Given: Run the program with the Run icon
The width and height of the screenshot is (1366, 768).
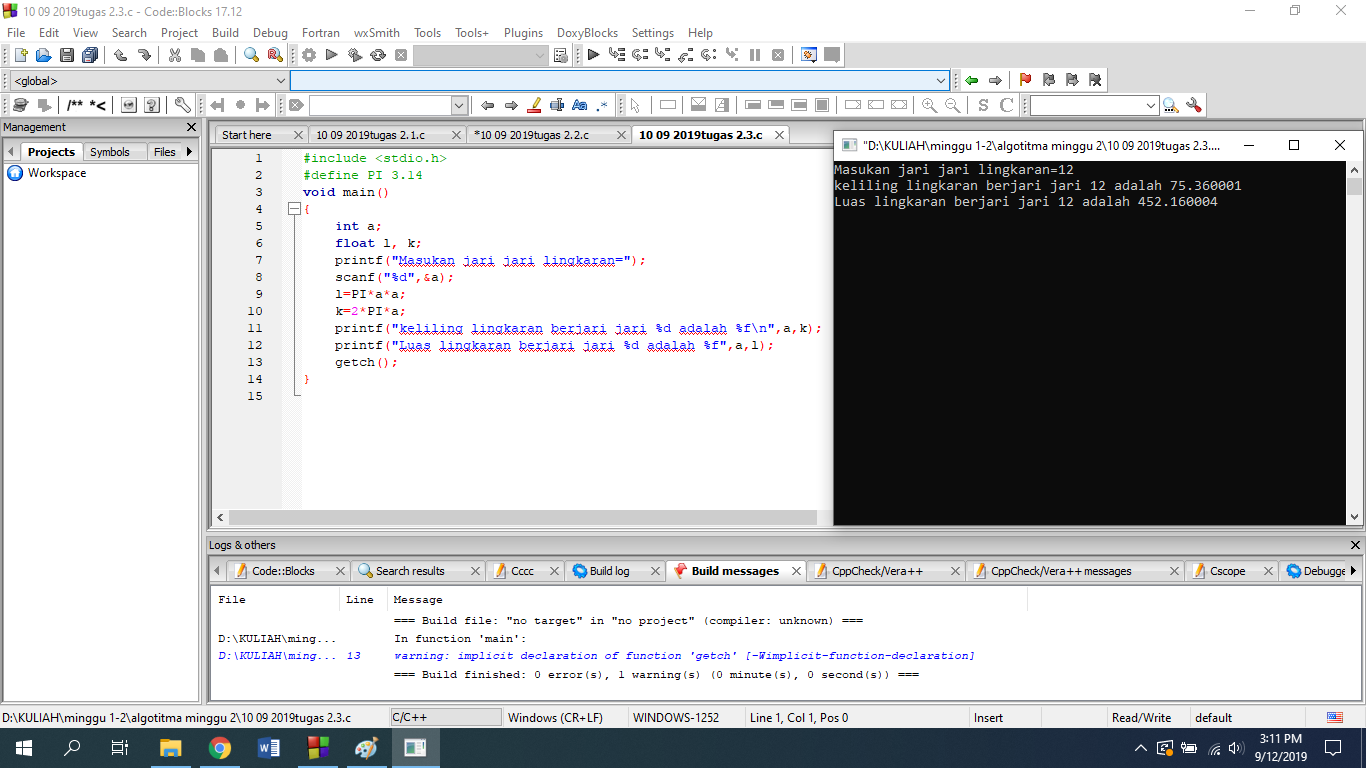Looking at the screenshot, I should 332,55.
